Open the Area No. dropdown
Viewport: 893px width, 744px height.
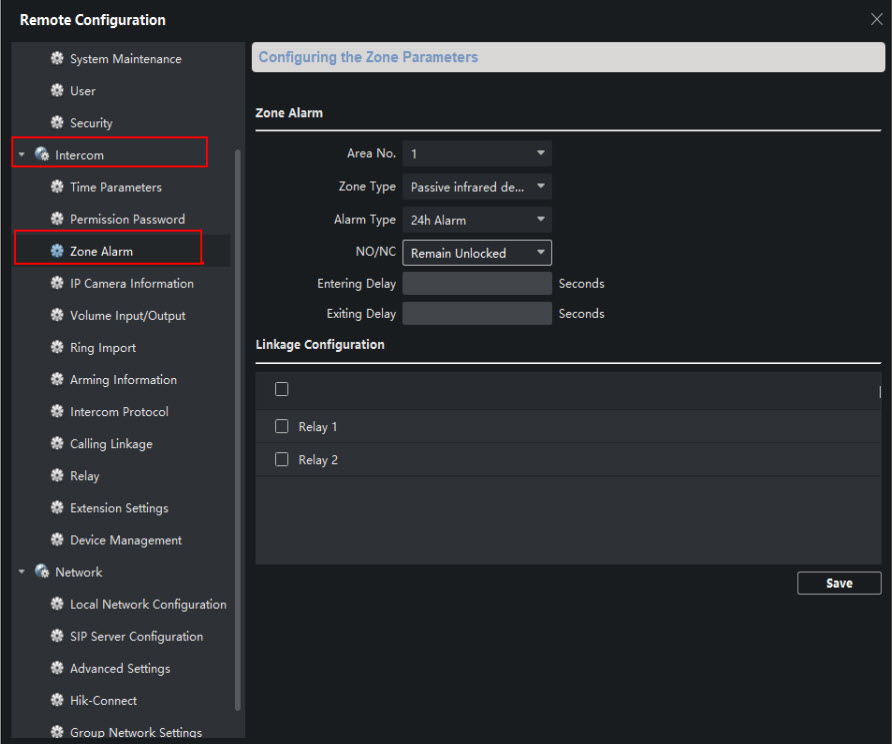pyautogui.click(x=477, y=154)
